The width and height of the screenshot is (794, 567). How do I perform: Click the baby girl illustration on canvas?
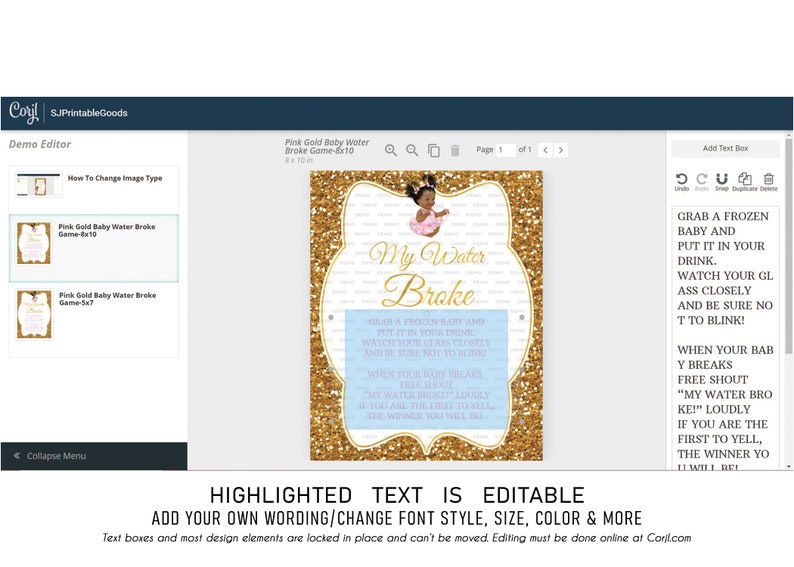pyautogui.click(x=426, y=205)
